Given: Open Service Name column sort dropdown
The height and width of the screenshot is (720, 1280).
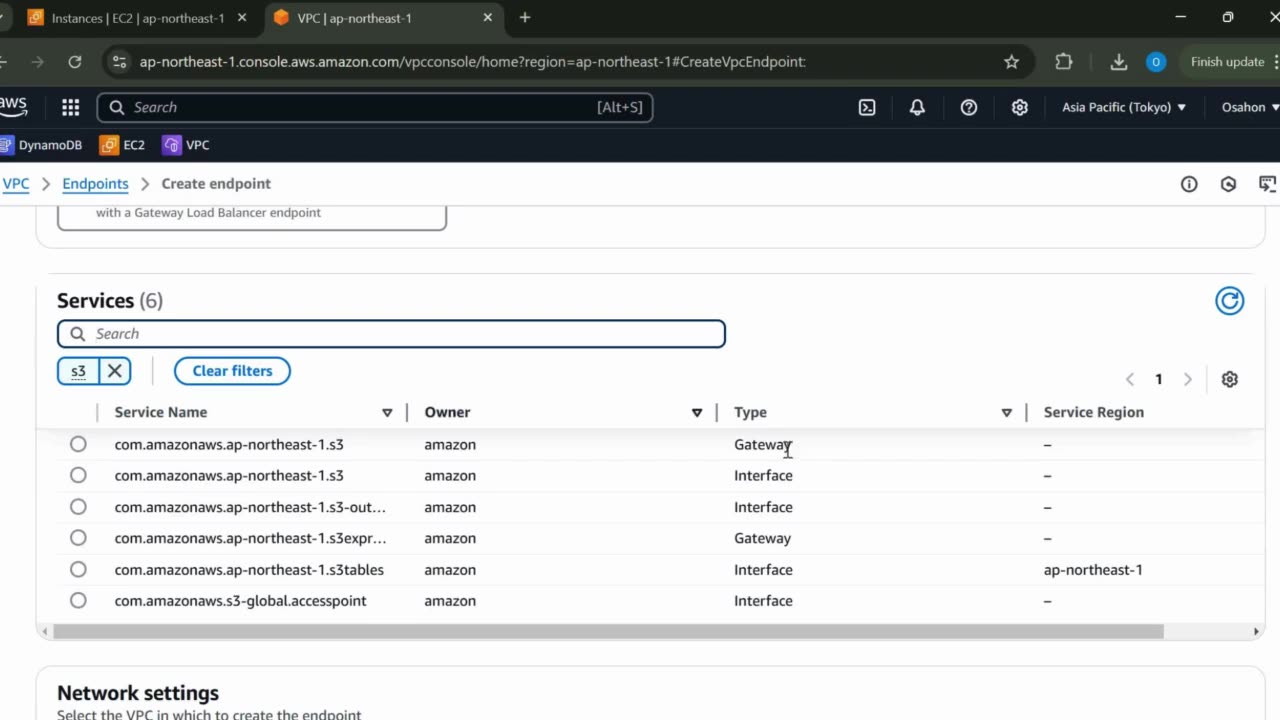Looking at the screenshot, I should (387, 412).
